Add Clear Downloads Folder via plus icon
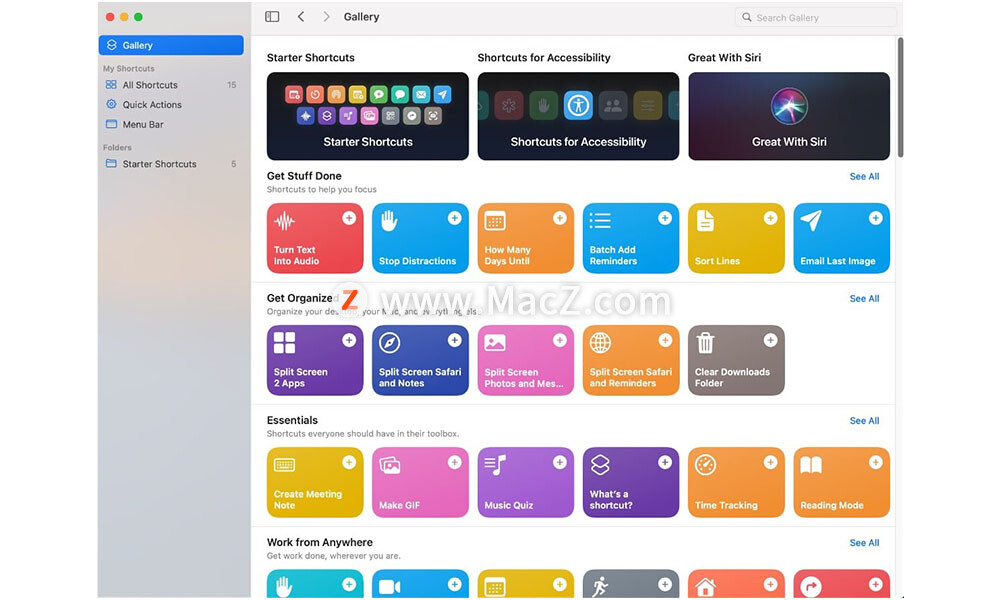Viewport: 1000px width, 600px height. 770,340
